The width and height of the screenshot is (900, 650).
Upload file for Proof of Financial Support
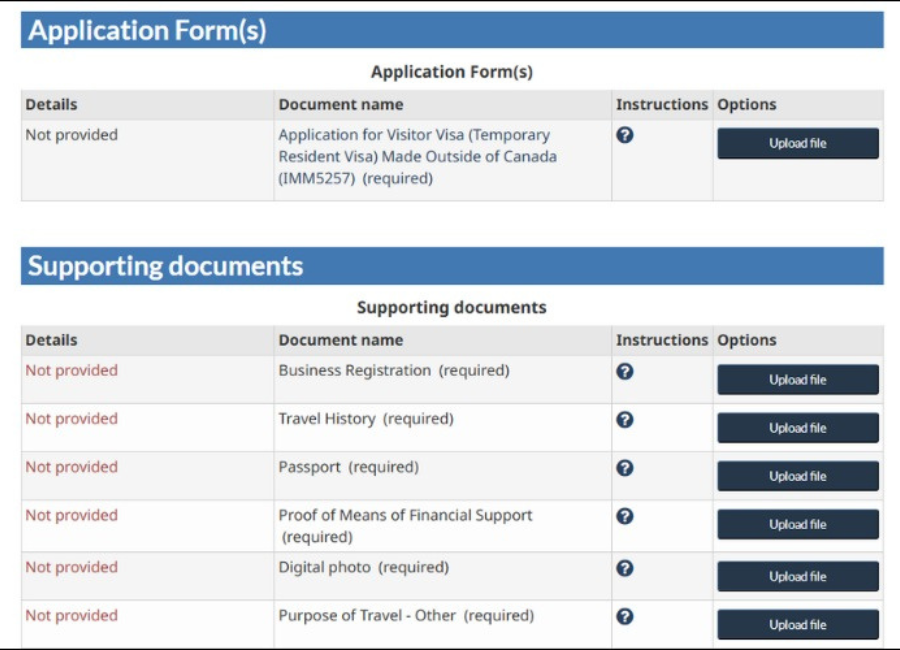[x=797, y=524]
